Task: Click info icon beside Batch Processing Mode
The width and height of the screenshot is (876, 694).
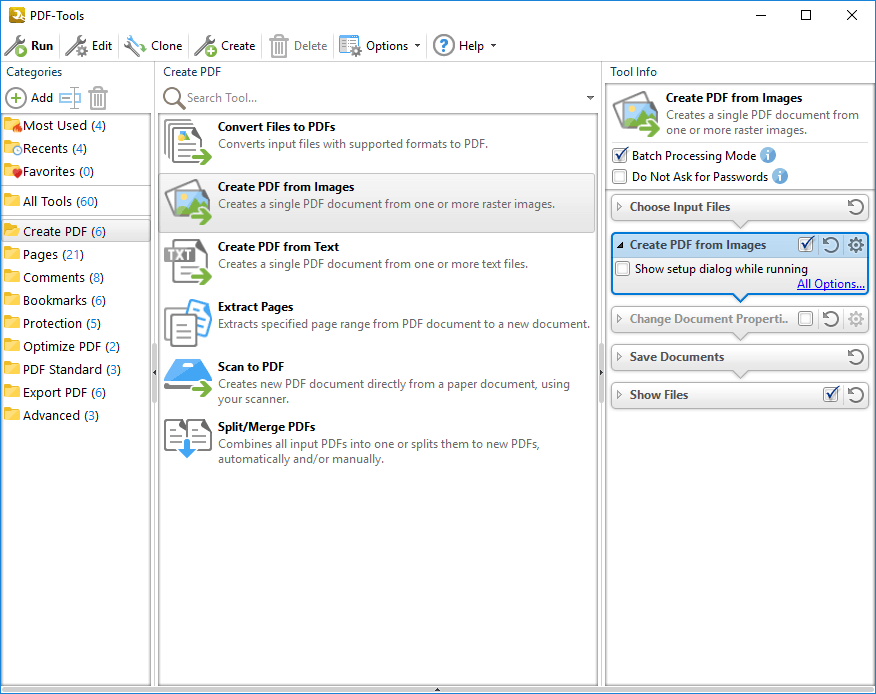Action: pyautogui.click(x=768, y=155)
